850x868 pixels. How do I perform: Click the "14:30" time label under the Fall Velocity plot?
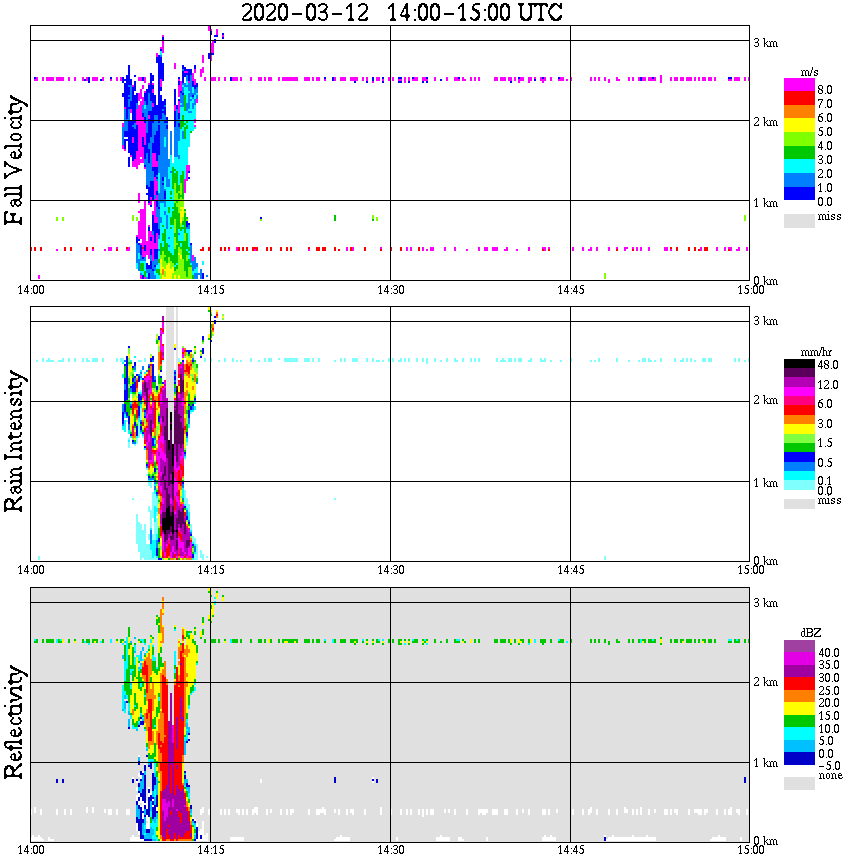point(390,290)
